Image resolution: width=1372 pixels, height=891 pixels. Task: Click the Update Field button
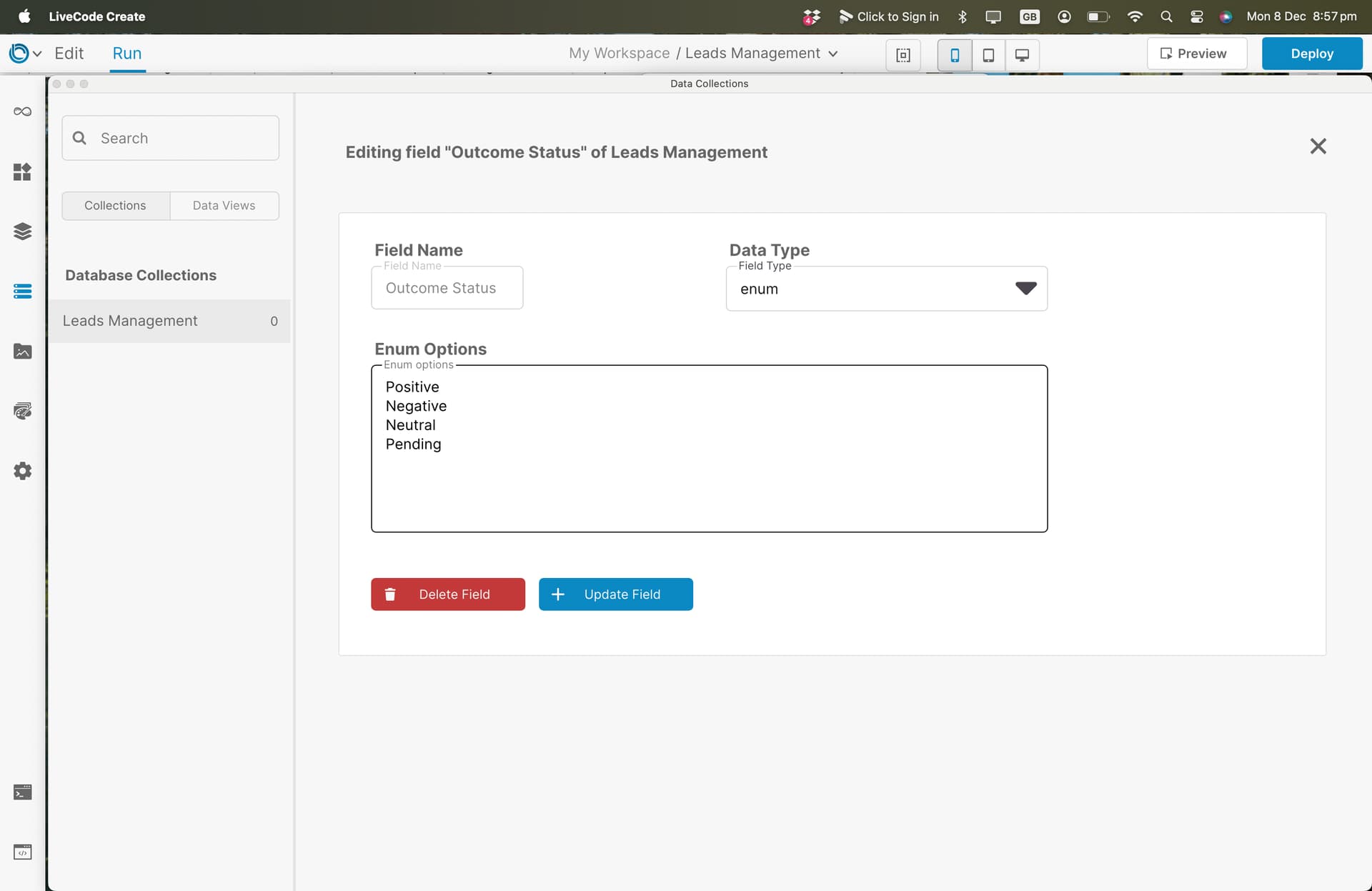click(x=615, y=594)
